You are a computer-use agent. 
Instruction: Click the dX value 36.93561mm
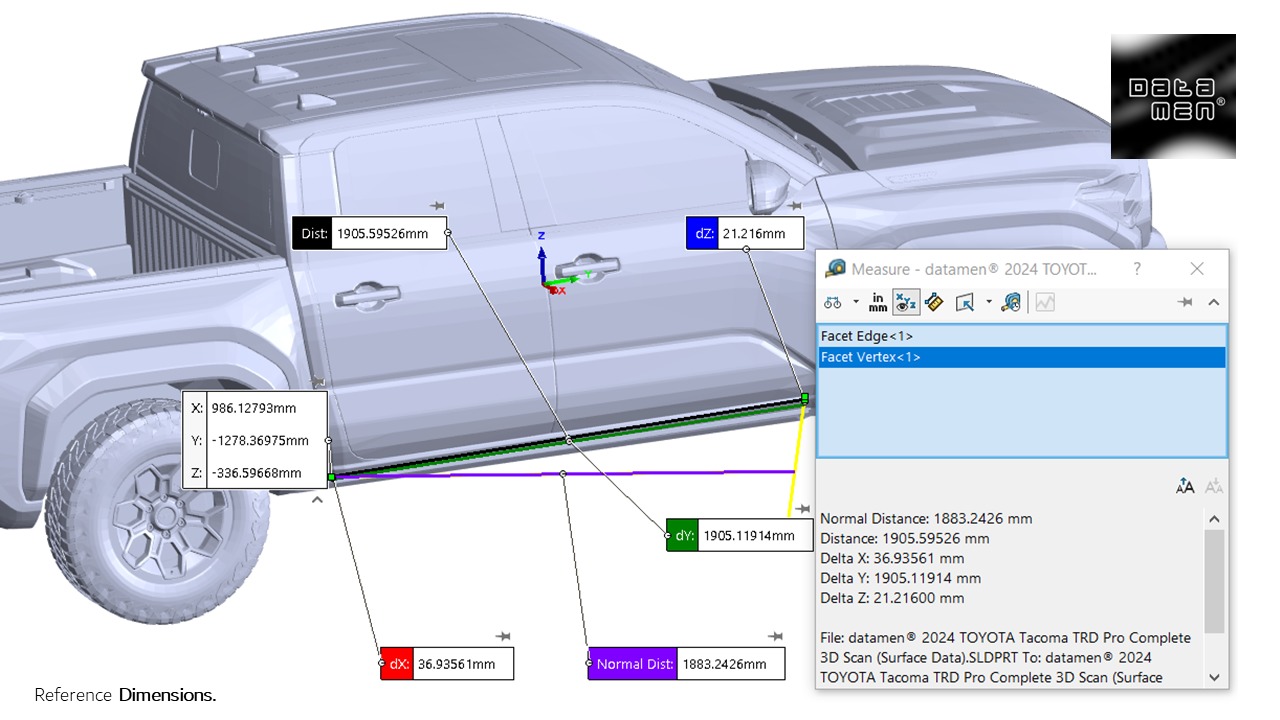tap(456, 664)
